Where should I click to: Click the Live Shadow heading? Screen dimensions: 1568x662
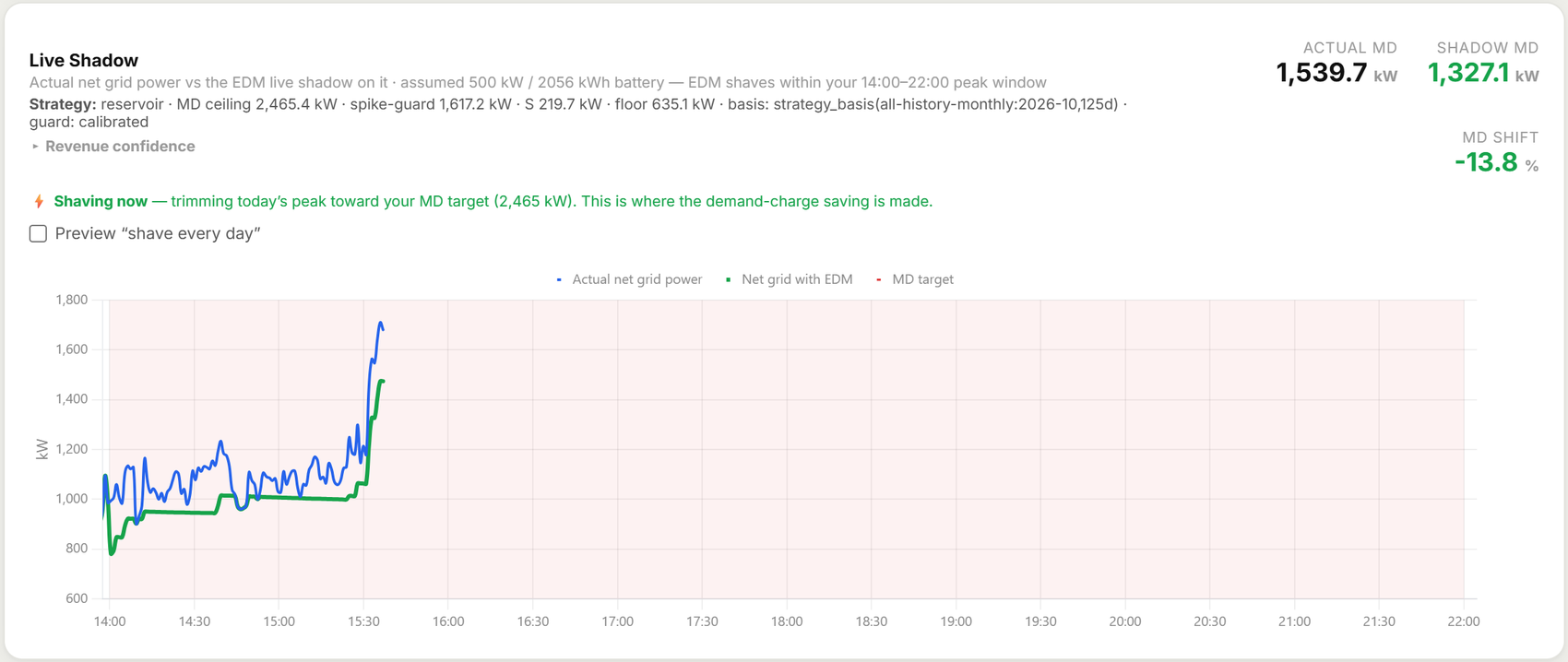click(x=84, y=60)
